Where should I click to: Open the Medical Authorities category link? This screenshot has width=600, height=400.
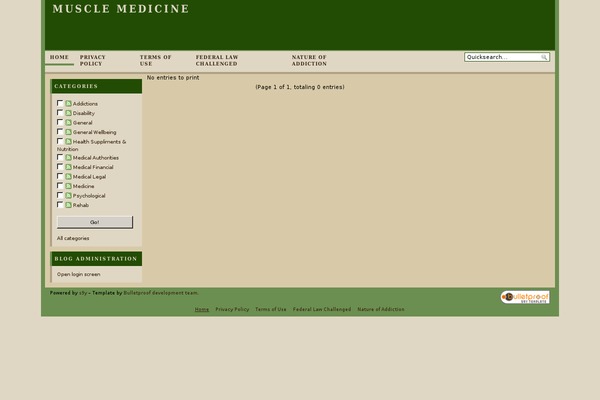coord(96,158)
